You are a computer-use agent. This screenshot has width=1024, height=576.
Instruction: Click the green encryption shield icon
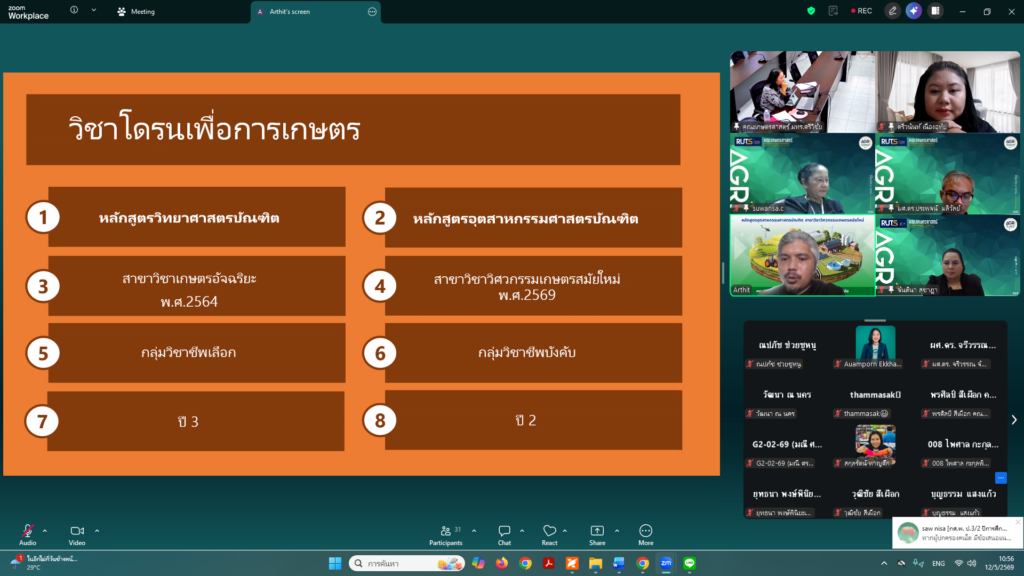pos(811,11)
